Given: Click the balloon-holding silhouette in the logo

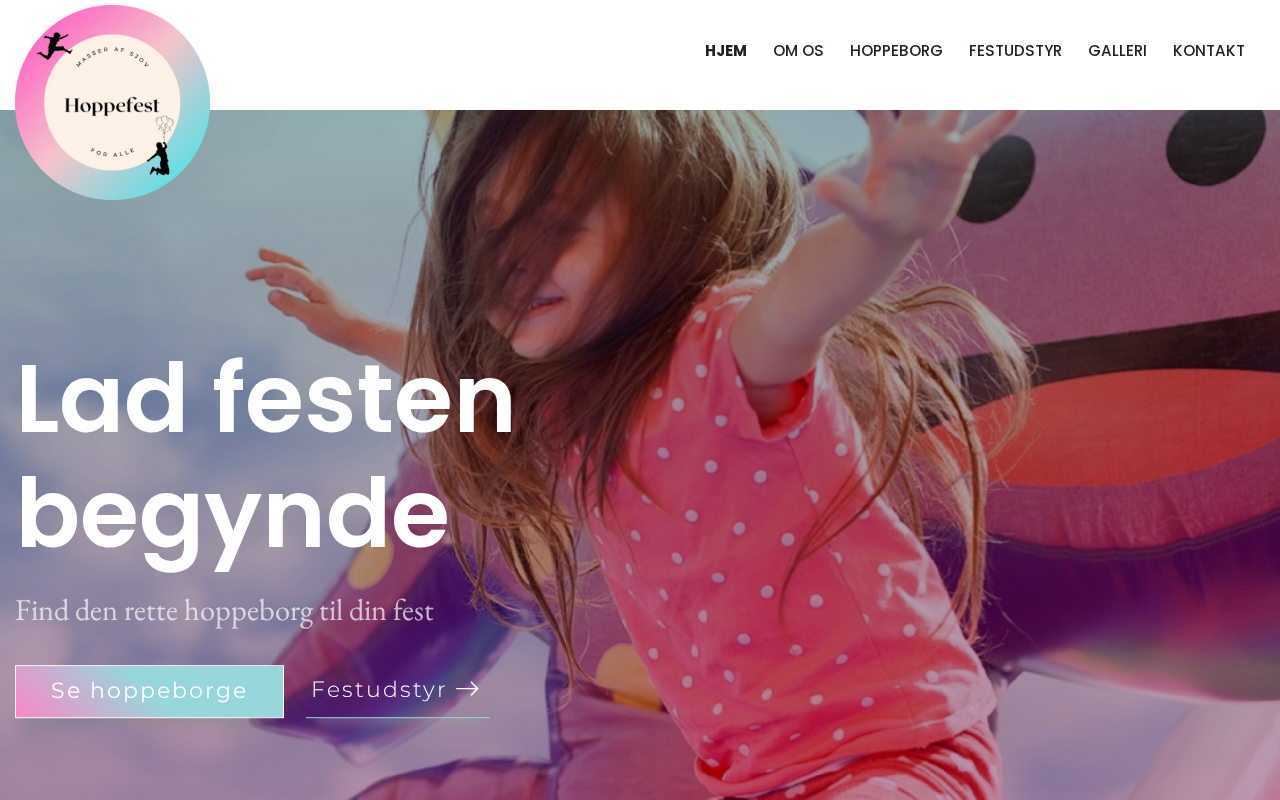Looking at the screenshot, I should click(160, 146).
